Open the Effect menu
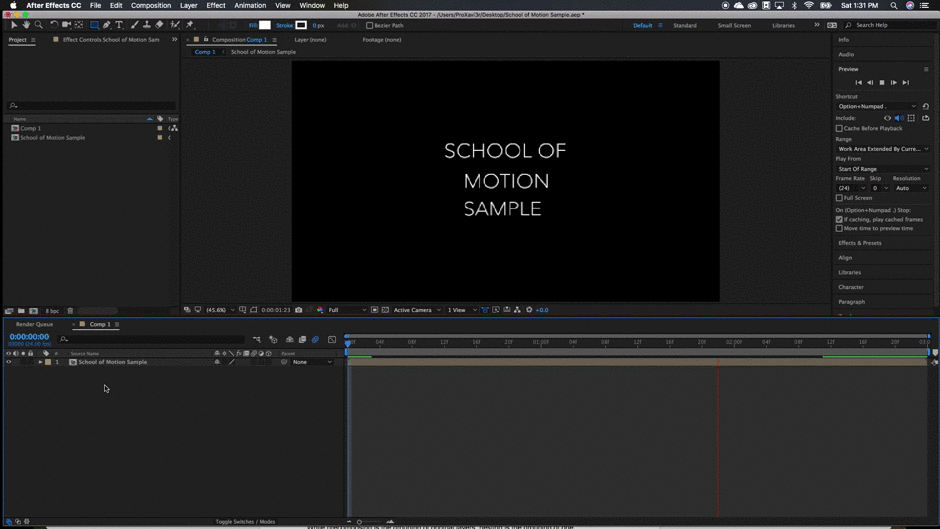This screenshot has width=940, height=529. pyautogui.click(x=216, y=5)
